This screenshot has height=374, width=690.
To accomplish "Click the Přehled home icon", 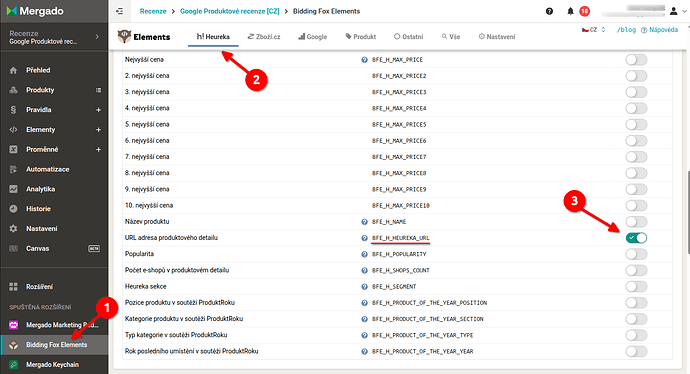I will [x=13, y=70].
